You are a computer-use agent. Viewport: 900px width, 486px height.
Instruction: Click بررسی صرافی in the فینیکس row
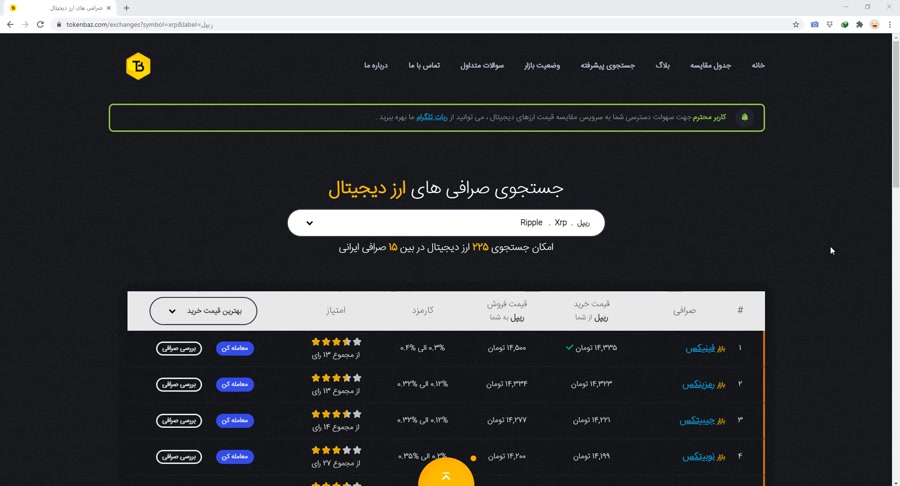click(179, 348)
